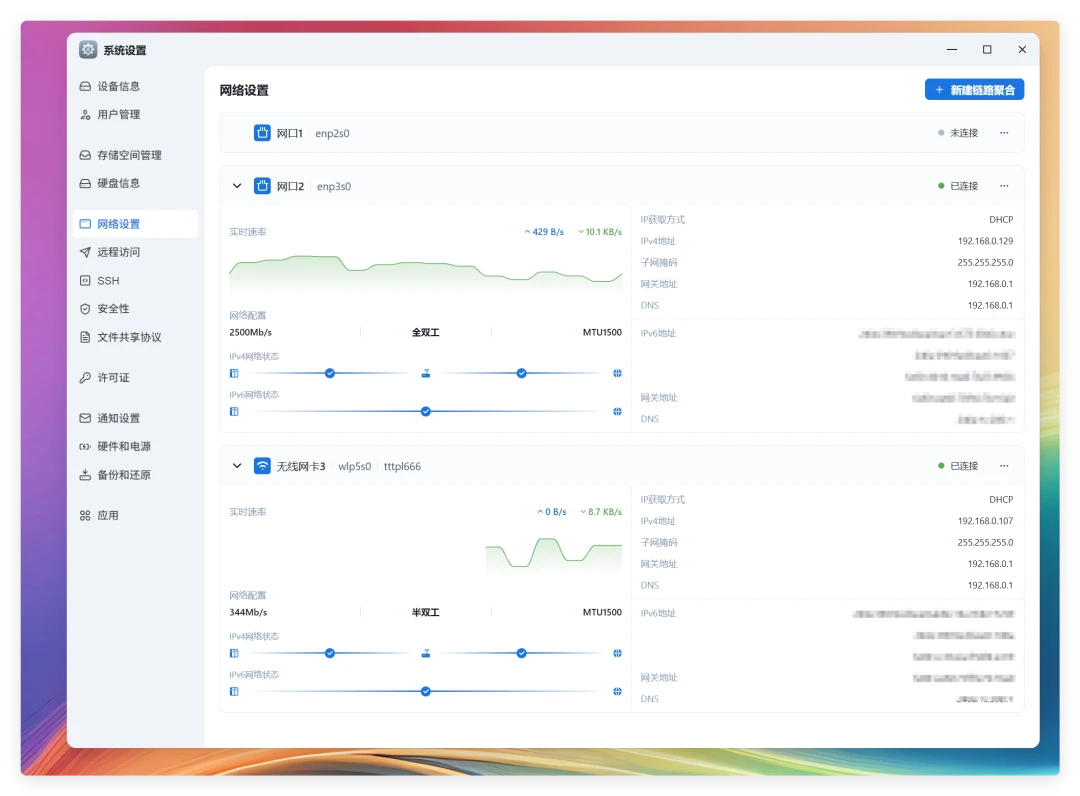Click 网口2 upload rate 429 B/s

(544, 232)
